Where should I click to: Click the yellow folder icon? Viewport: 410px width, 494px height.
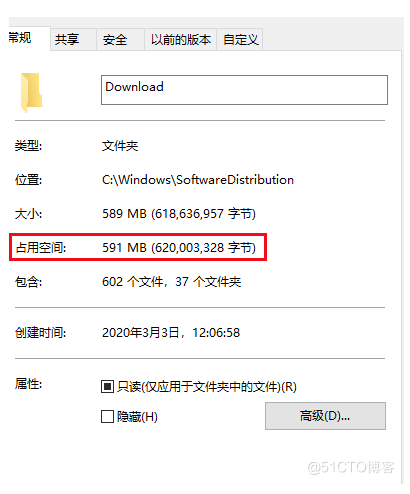coord(32,92)
